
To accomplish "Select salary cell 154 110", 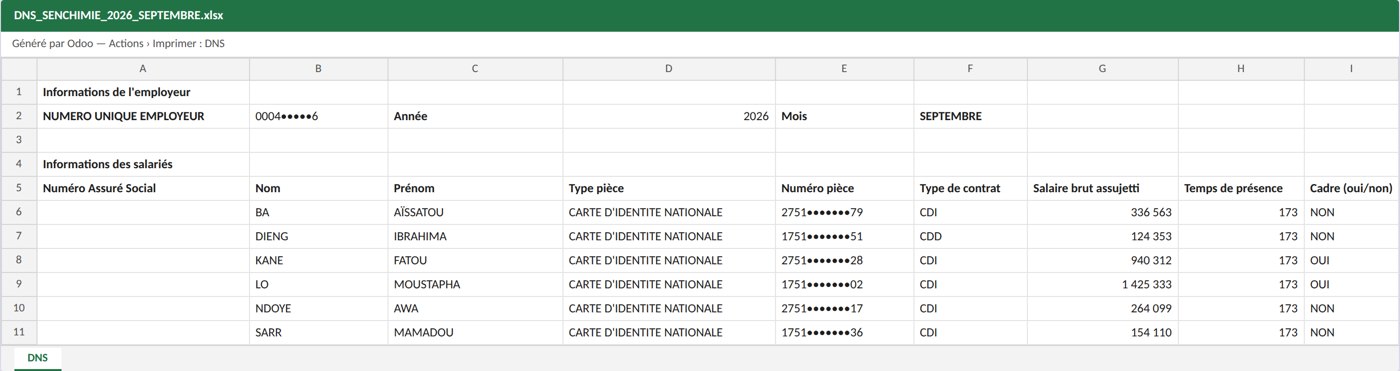I will tap(1102, 332).
